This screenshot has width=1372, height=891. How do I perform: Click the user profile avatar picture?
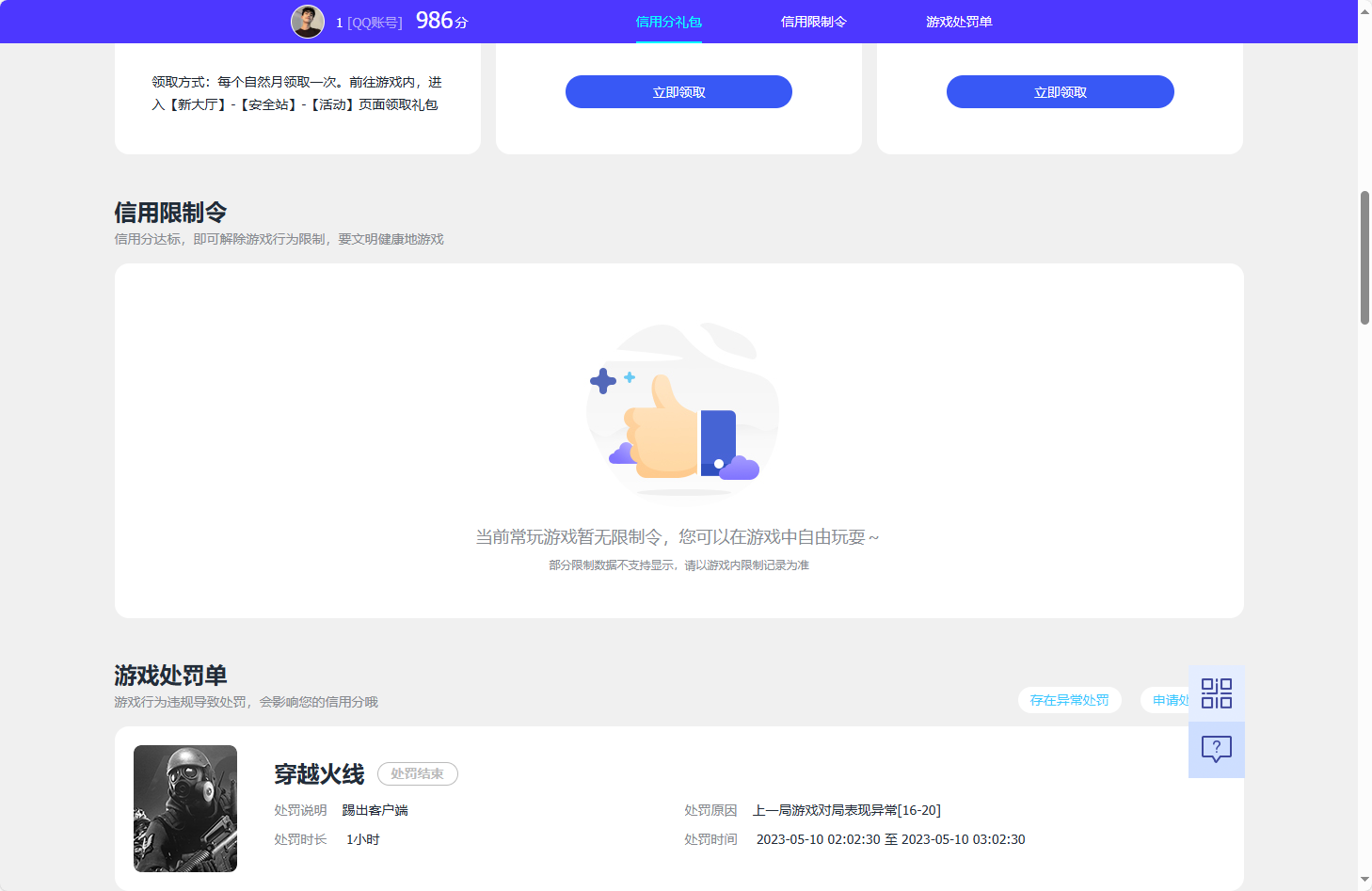(x=307, y=21)
